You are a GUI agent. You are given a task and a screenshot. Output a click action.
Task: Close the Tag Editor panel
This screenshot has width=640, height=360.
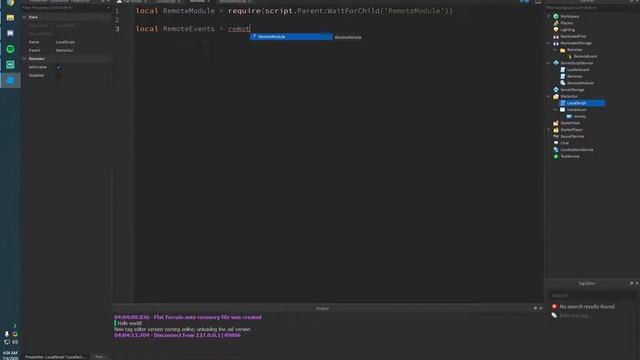coord(637,283)
